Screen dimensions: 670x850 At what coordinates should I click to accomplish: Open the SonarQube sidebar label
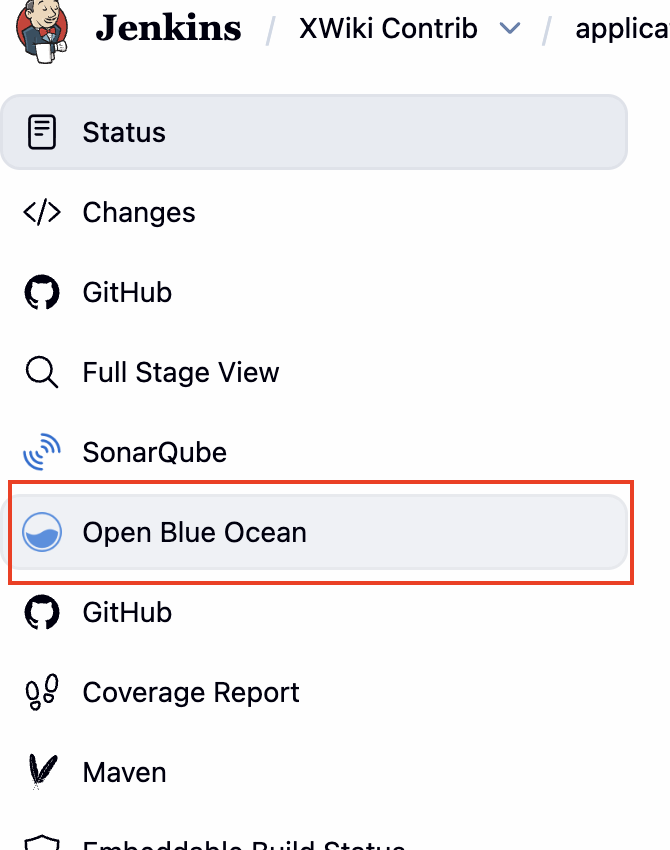click(x=155, y=452)
